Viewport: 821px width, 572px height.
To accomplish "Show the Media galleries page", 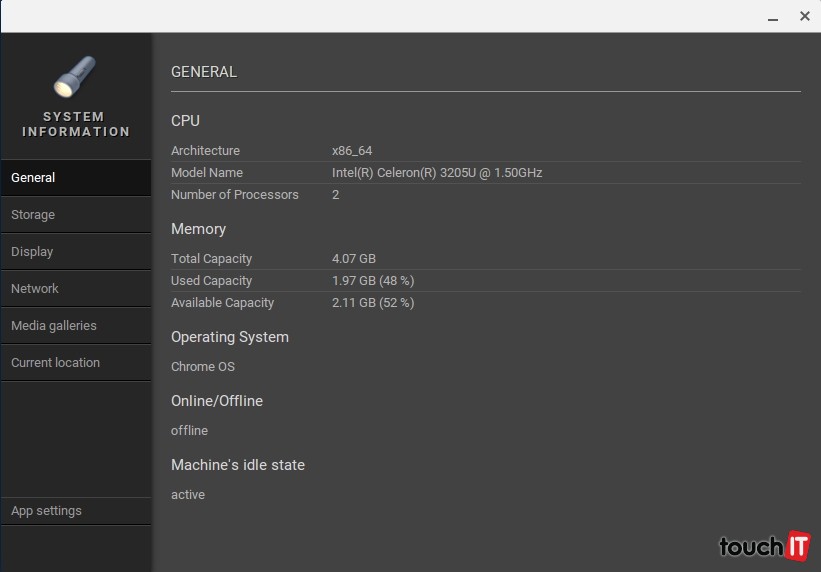I will [x=76, y=326].
